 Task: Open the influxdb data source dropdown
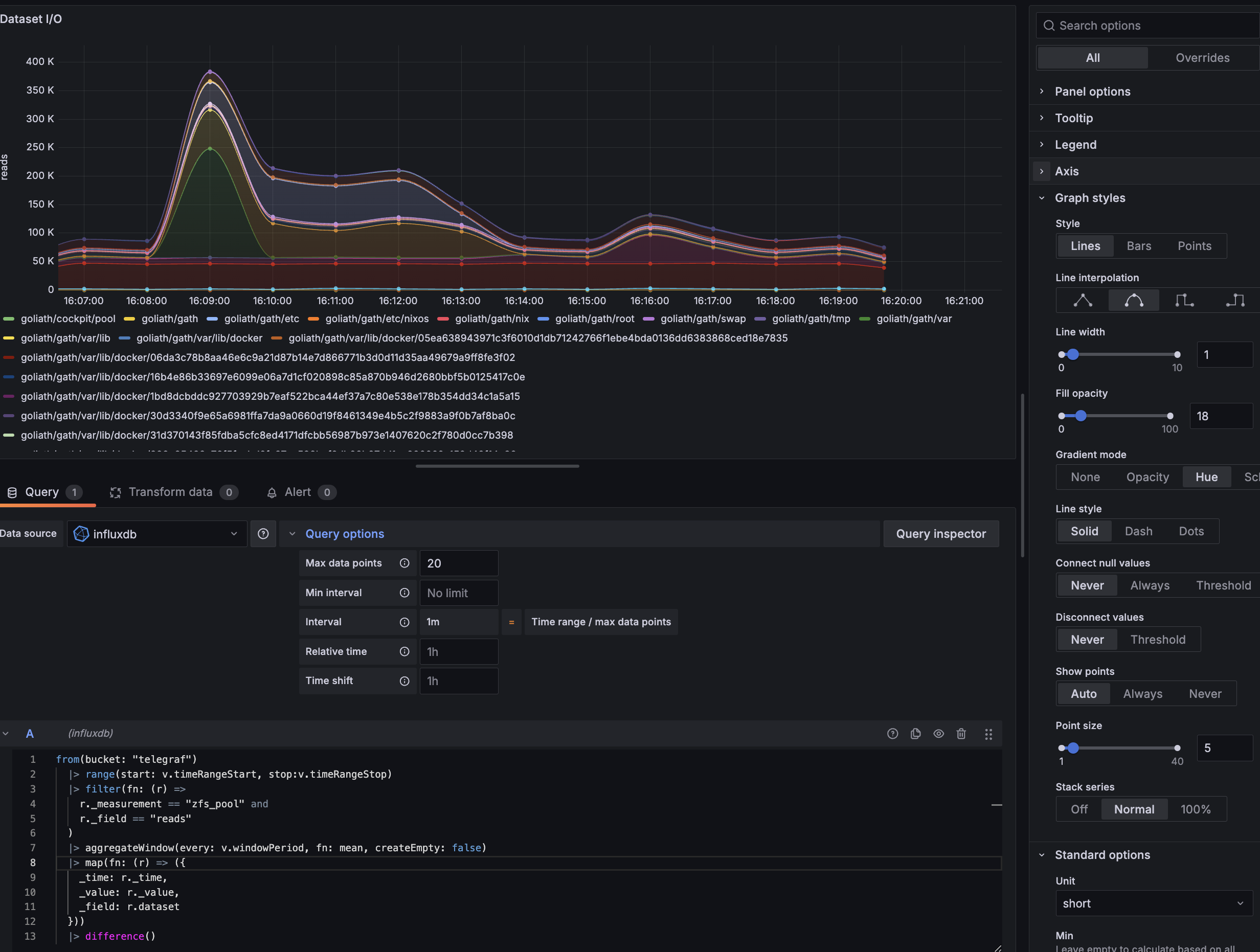[156, 533]
